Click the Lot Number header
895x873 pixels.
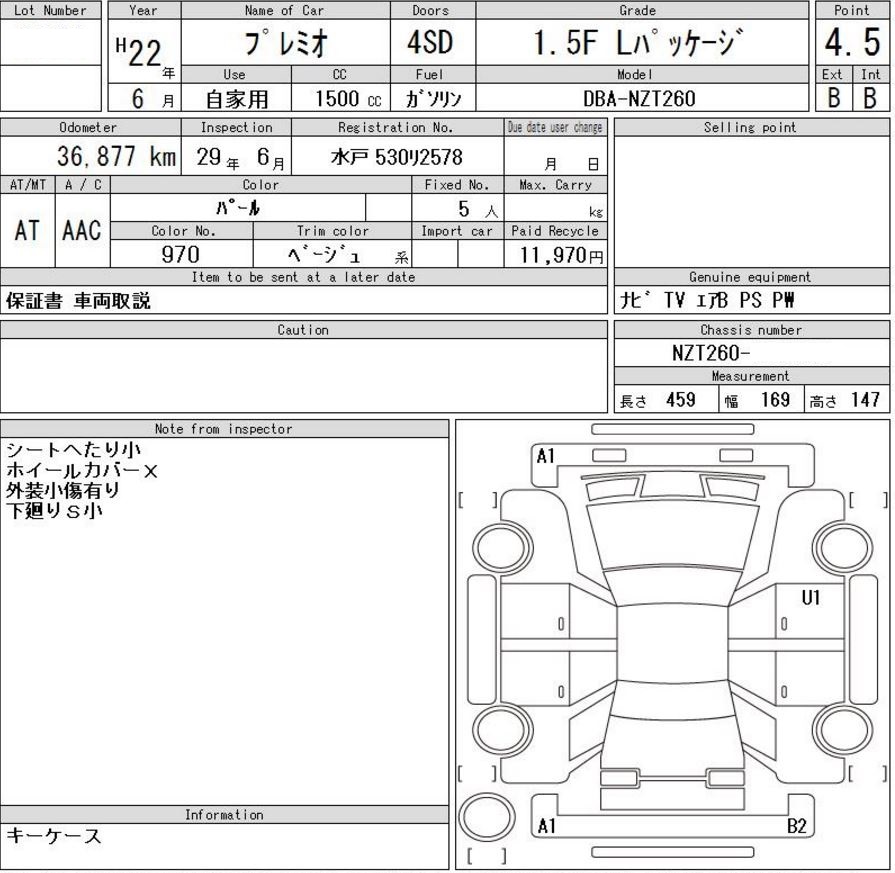pyautogui.click(x=50, y=10)
